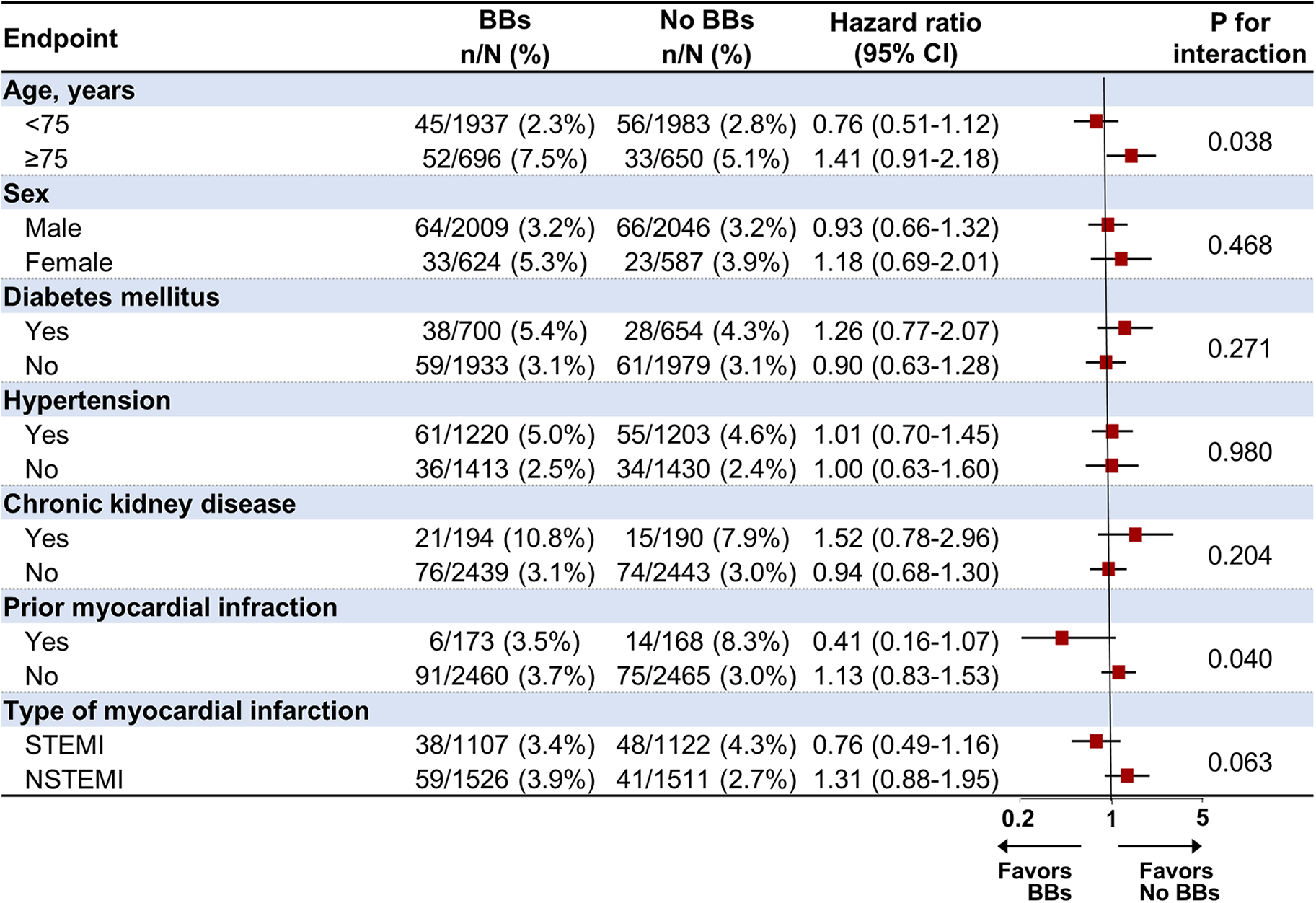Click the Age, years section heading
The width and height of the screenshot is (1316, 903).
click(x=69, y=91)
